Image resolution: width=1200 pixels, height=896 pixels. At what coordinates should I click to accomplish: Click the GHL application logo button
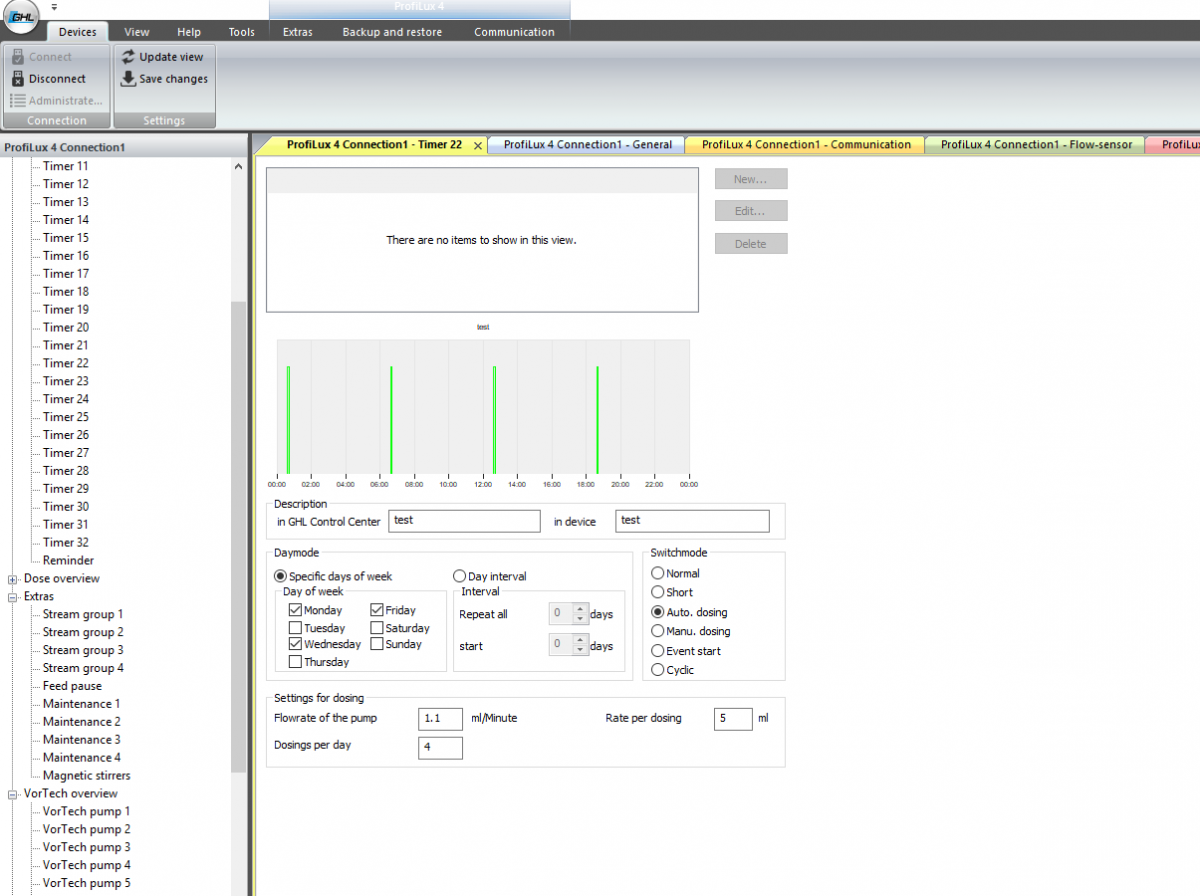click(x=21, y=18)
